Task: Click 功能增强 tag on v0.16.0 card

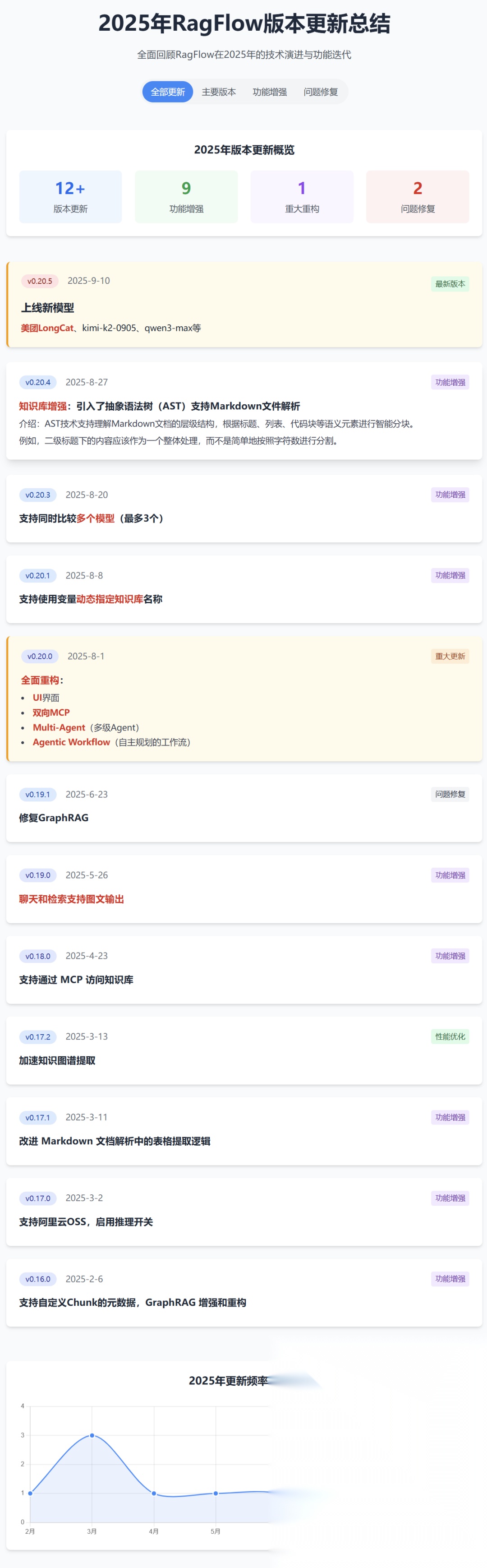Action: click(450, 1279)
